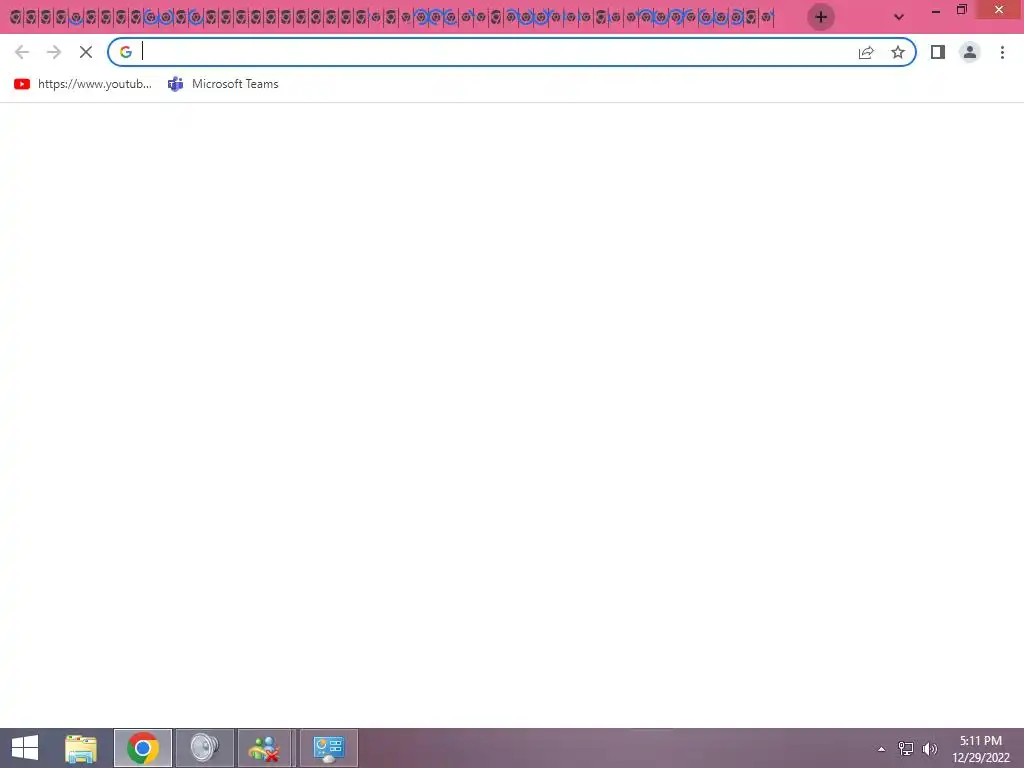
Task: Bookmark this tab with the star icon
Action: [898, 52]
